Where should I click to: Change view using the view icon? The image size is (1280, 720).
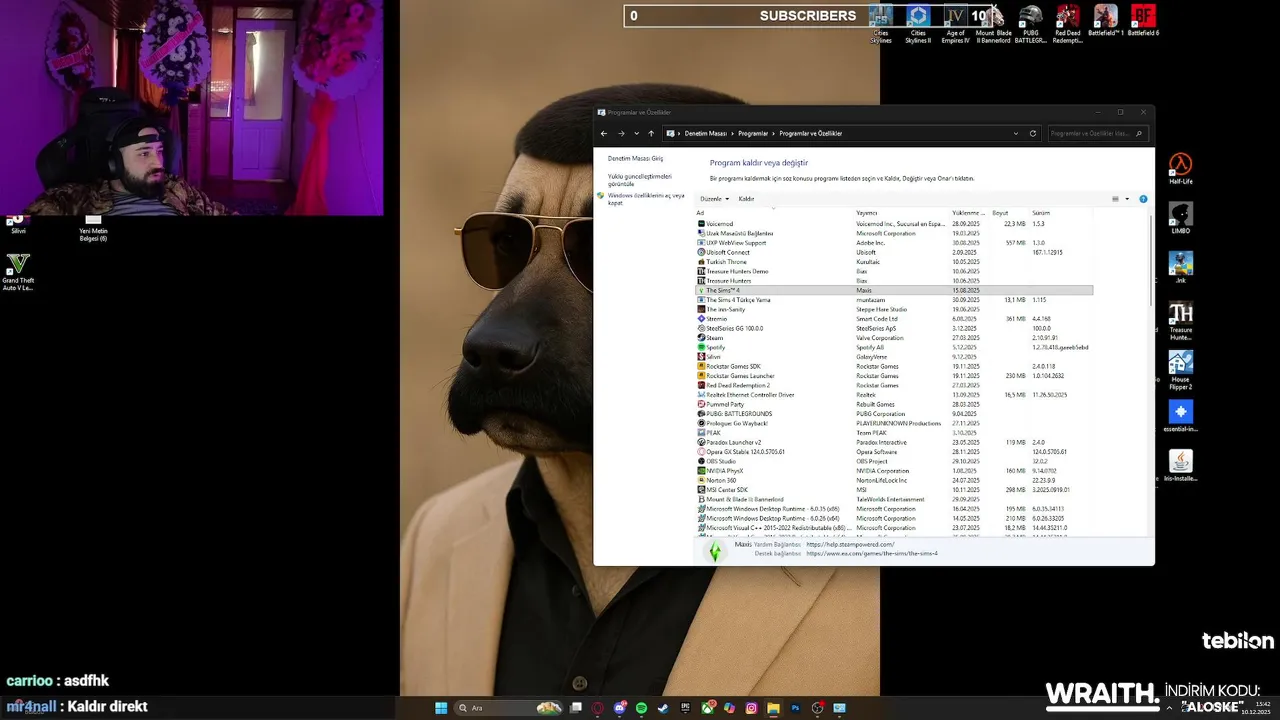tap(1116, 199)
